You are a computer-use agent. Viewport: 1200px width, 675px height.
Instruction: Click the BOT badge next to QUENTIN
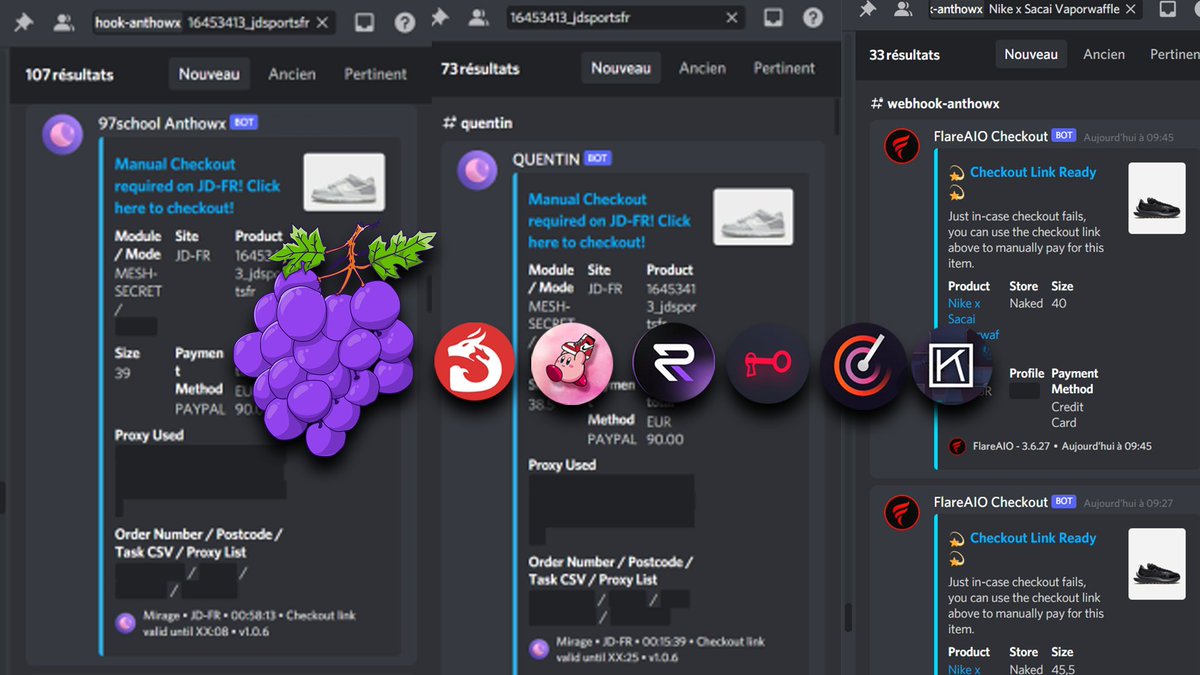pos(597,158)
